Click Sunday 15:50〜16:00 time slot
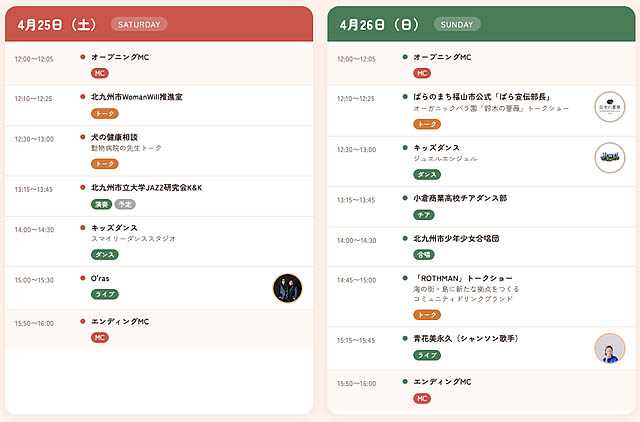The width and height of the screenshot is (640, 422). point(356,384)
